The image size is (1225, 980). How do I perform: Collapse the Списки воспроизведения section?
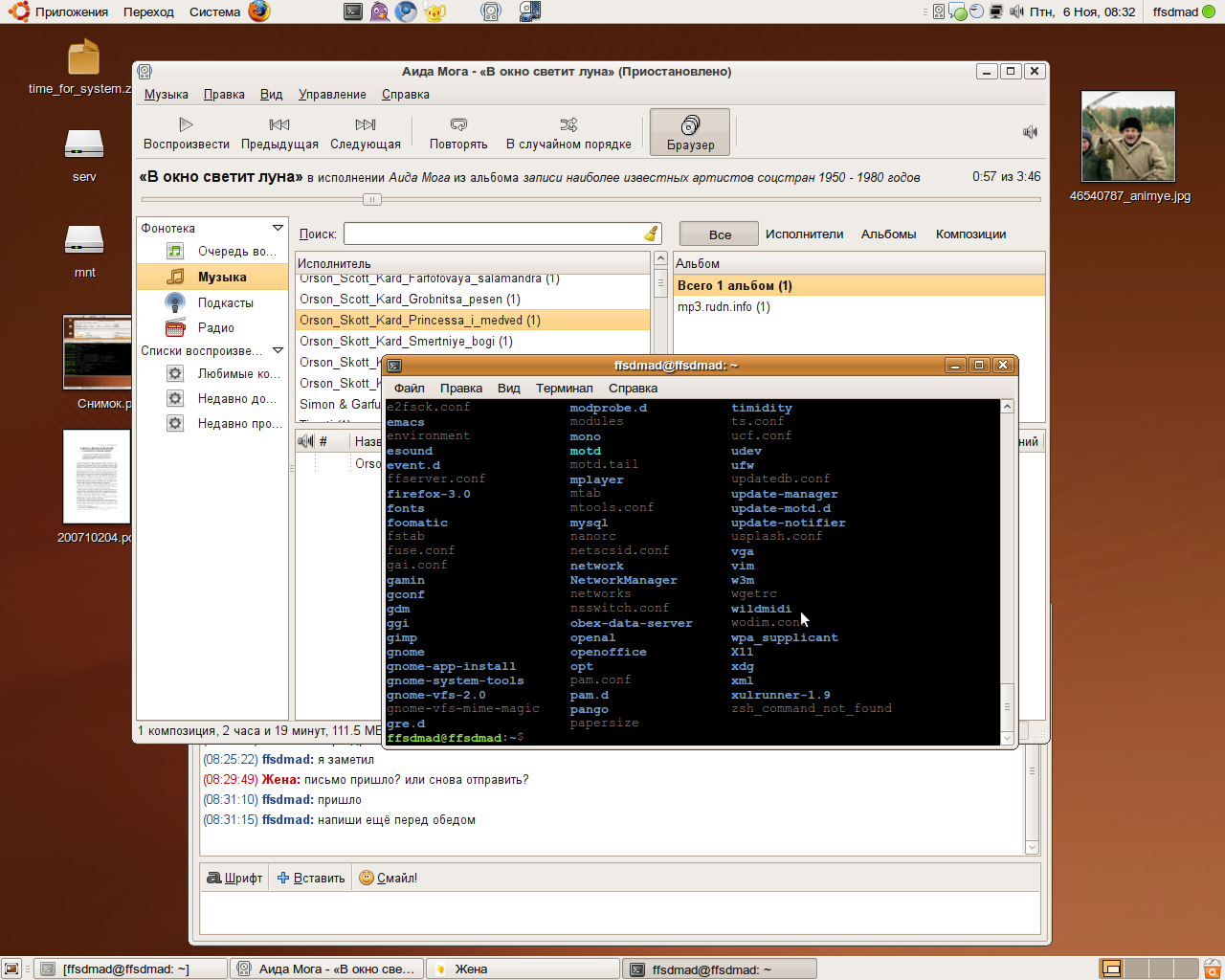278,350
